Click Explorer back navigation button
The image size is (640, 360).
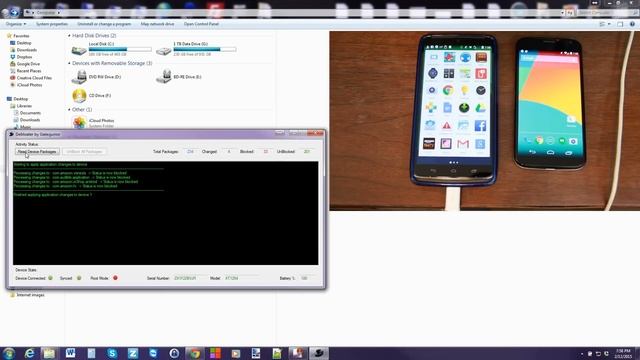click(5, 13)
